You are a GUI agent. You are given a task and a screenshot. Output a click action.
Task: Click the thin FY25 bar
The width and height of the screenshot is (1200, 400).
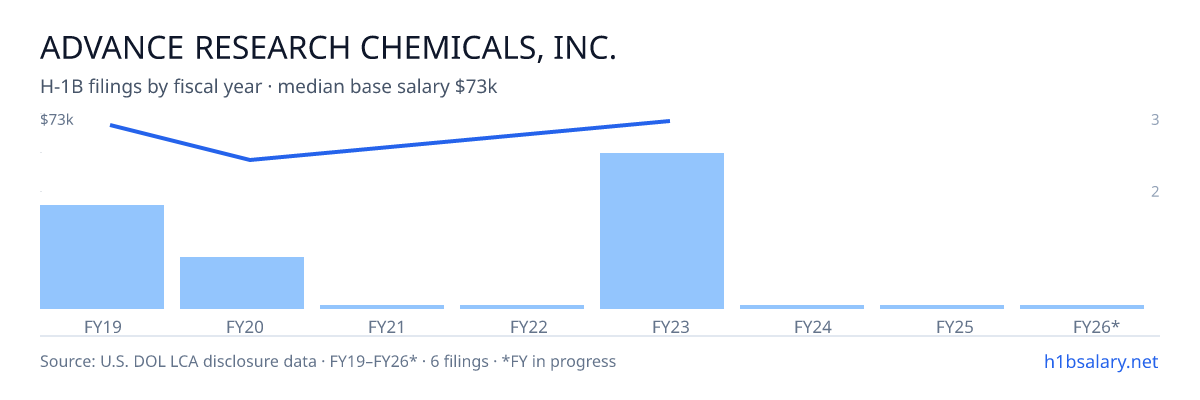click(942, 307)
